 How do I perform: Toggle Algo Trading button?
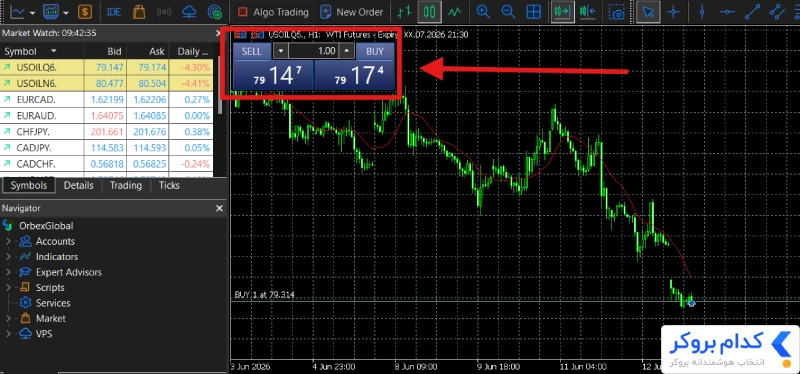tap(273, 12)
